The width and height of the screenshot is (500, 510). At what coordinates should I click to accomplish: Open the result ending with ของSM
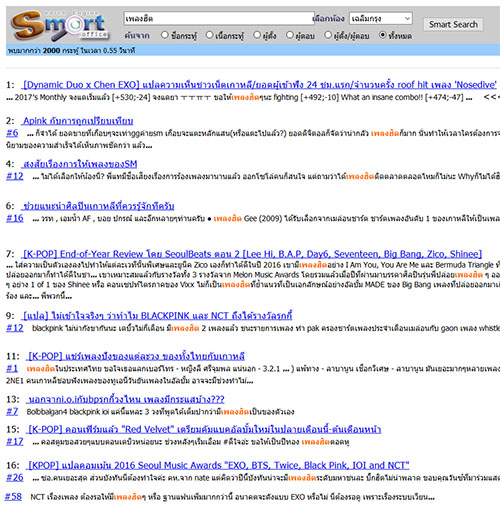coord(80,164)
